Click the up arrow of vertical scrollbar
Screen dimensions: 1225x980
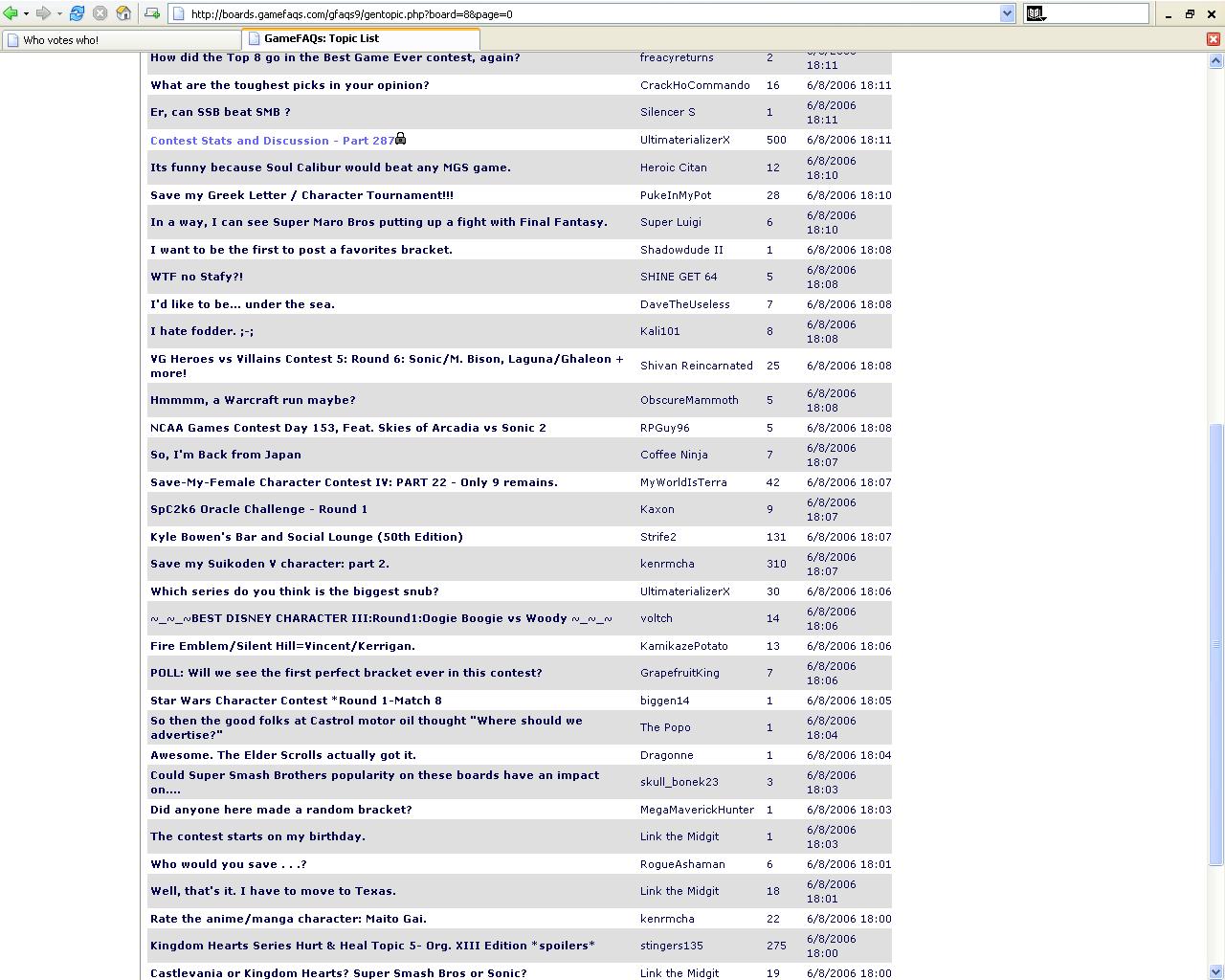tap(1215, 61)
